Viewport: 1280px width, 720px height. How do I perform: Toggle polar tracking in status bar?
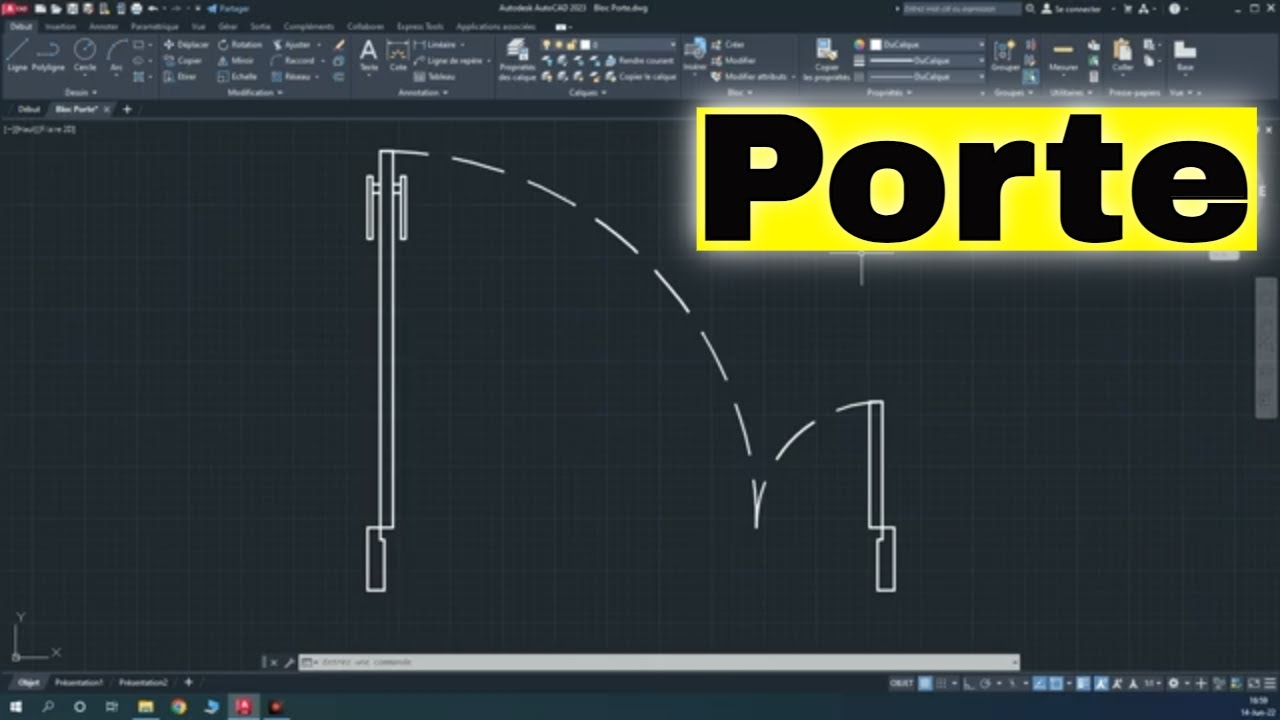(x=987, y=683)
